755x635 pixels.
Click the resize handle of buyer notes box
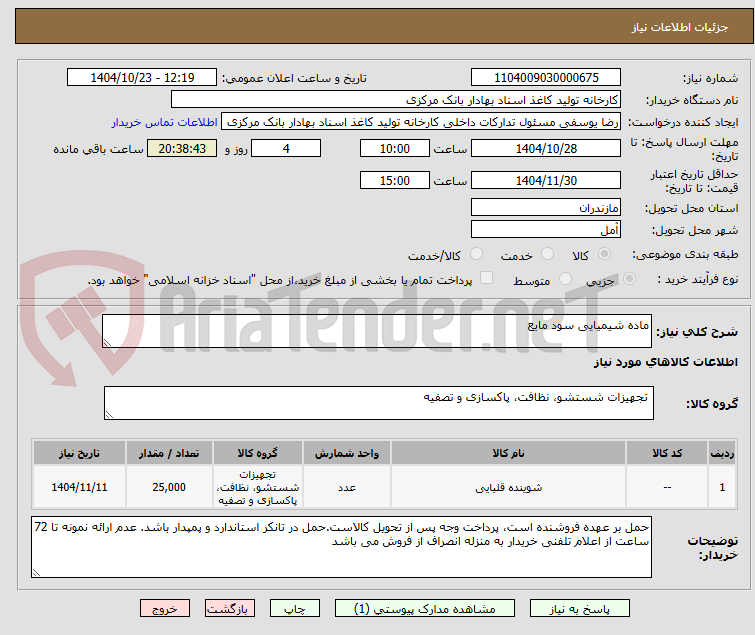36,573
